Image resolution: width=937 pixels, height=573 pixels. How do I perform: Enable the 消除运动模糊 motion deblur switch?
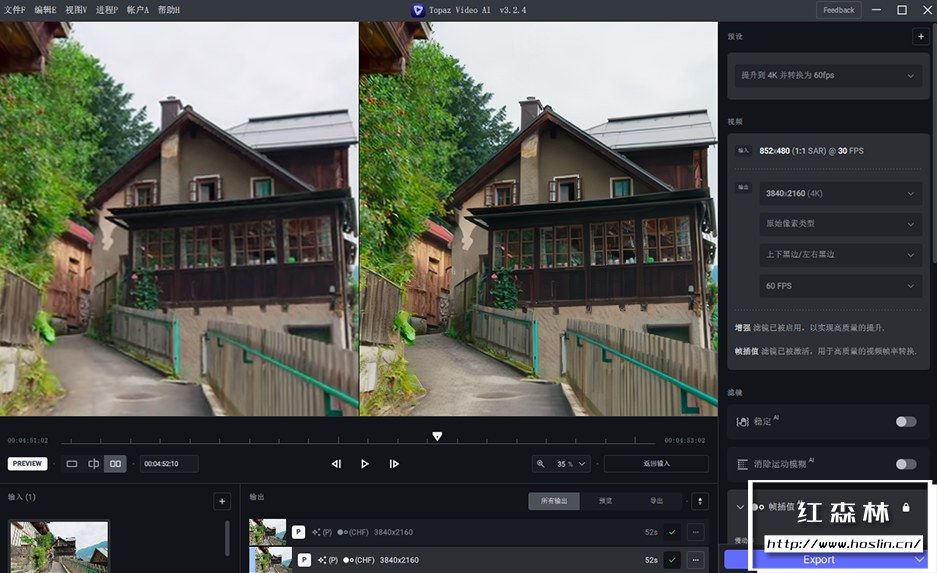coord(905,464)
